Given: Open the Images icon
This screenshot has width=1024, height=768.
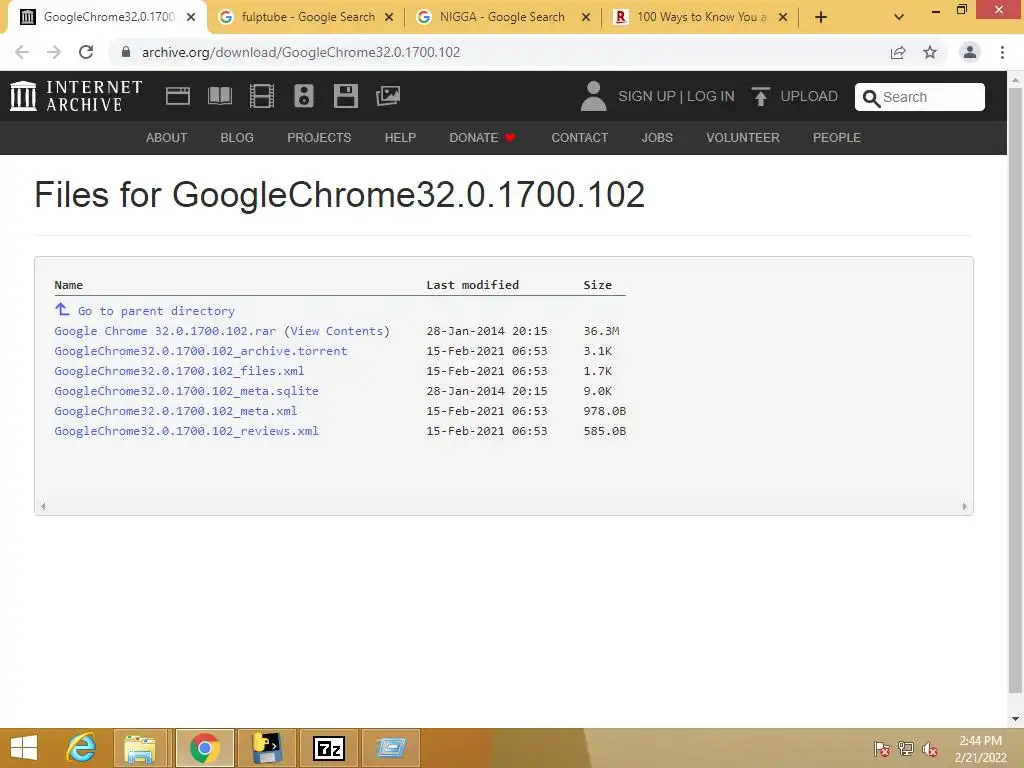Looking at the screenshot, I should 388,96.
